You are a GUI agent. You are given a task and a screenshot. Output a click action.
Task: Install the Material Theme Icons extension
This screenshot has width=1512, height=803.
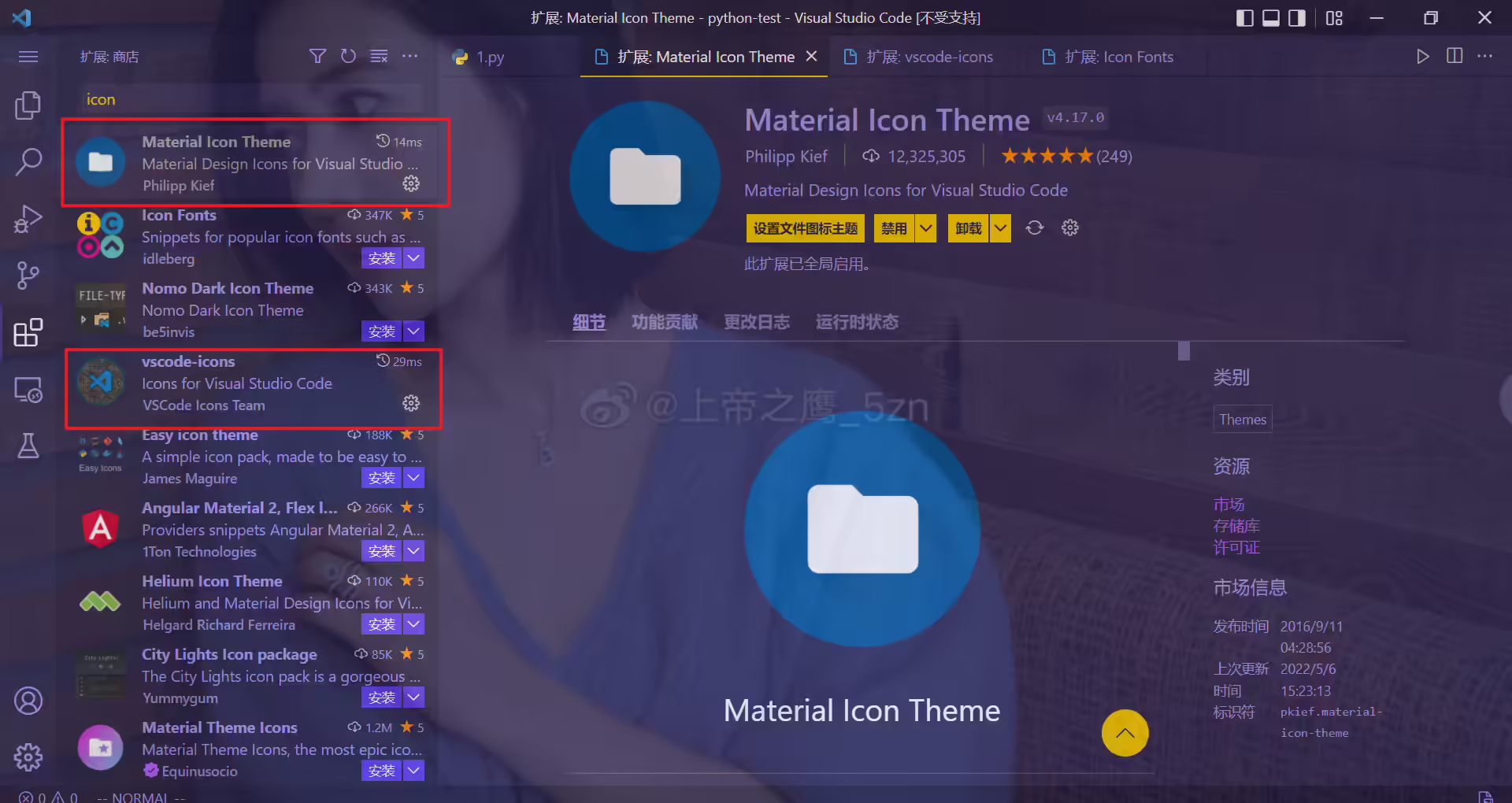coord(382,770)
